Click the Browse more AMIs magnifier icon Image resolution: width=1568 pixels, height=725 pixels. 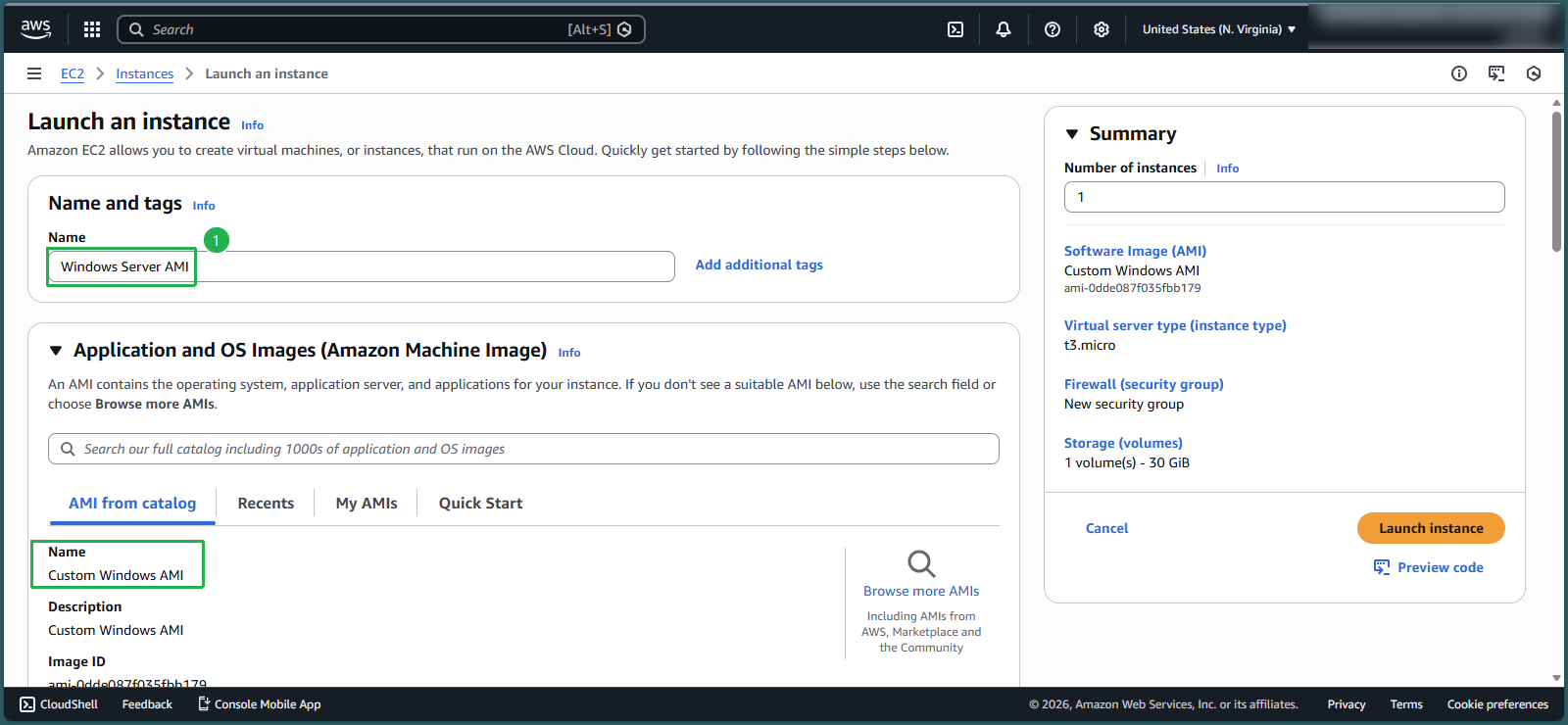point(921,563)
